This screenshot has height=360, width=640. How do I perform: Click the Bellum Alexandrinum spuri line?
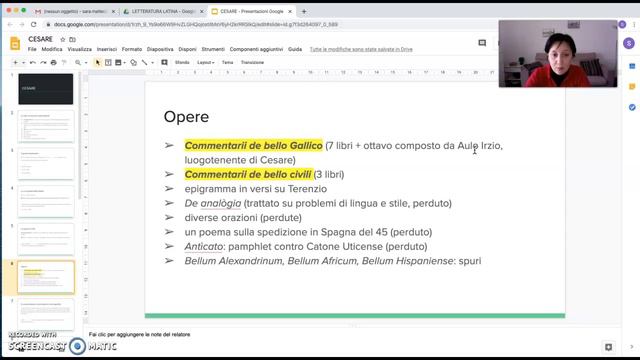pos(333,261)
